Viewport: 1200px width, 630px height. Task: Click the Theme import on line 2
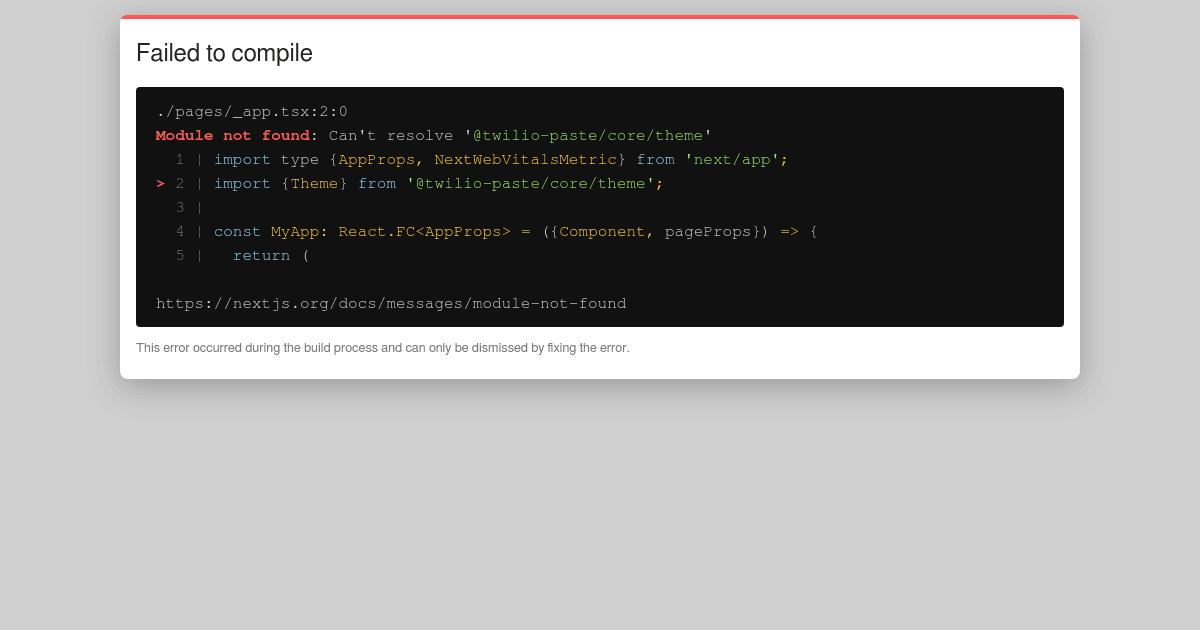pyautogui.click(x=314, y=183)
